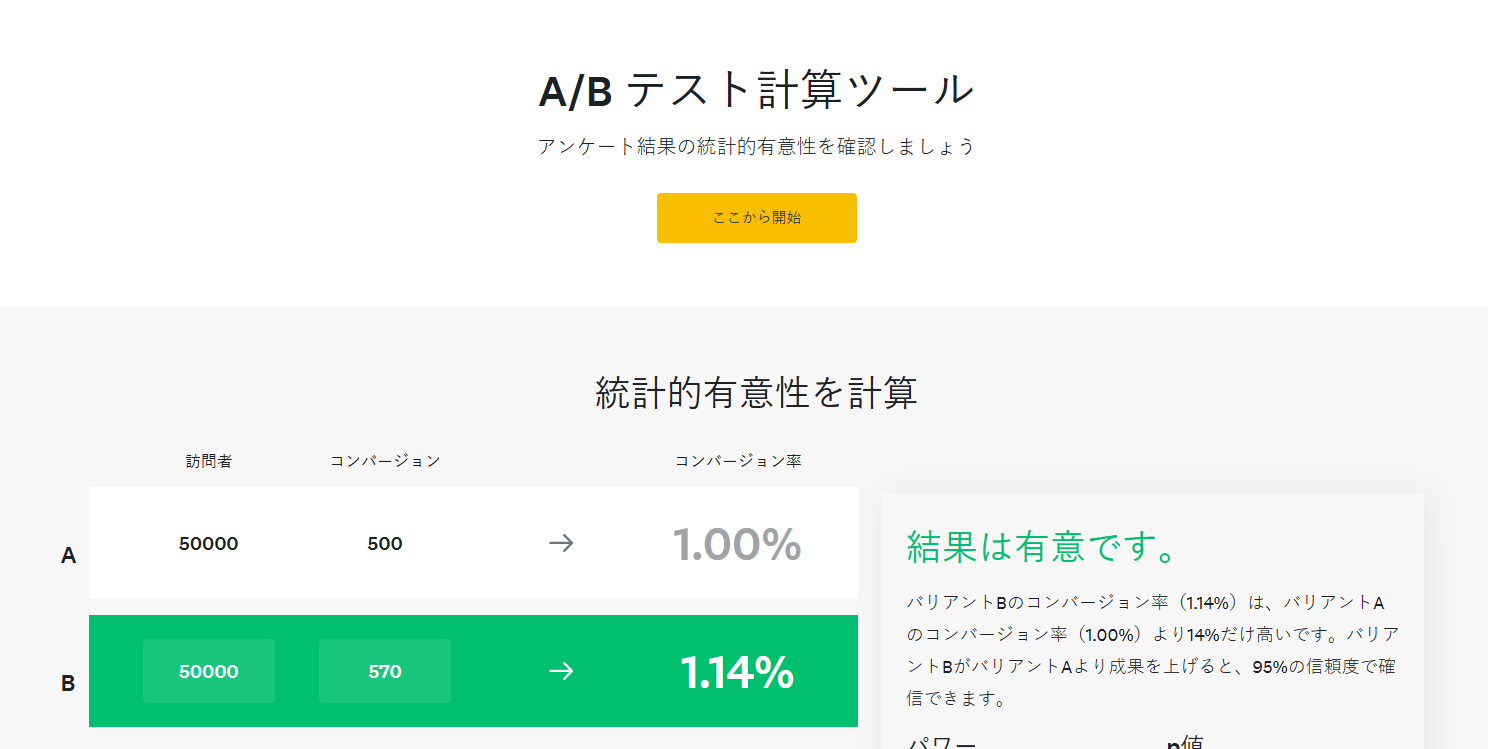
Task: Select the 1.00% conversion rate display
Action: tap(739, 543)
